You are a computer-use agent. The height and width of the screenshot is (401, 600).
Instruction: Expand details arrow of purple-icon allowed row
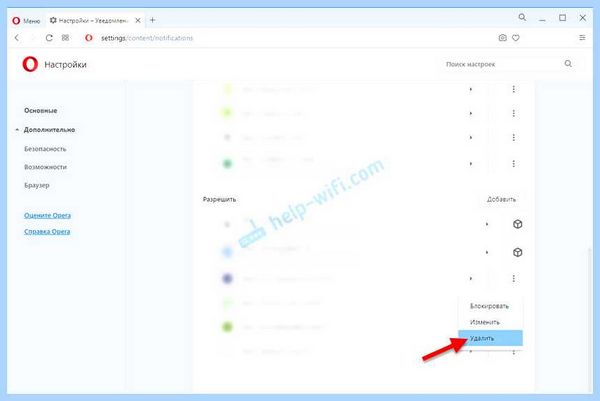(x=471, y=279)
